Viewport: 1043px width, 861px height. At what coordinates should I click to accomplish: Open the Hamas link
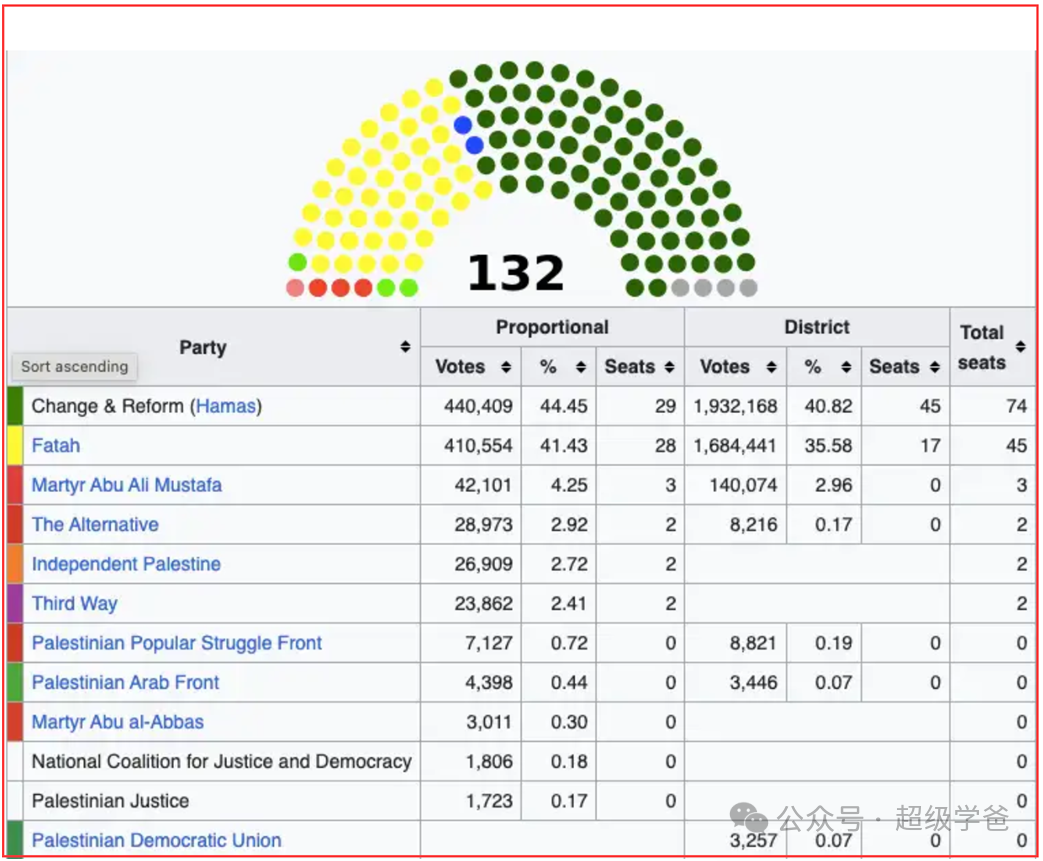(x=227, y=406)
